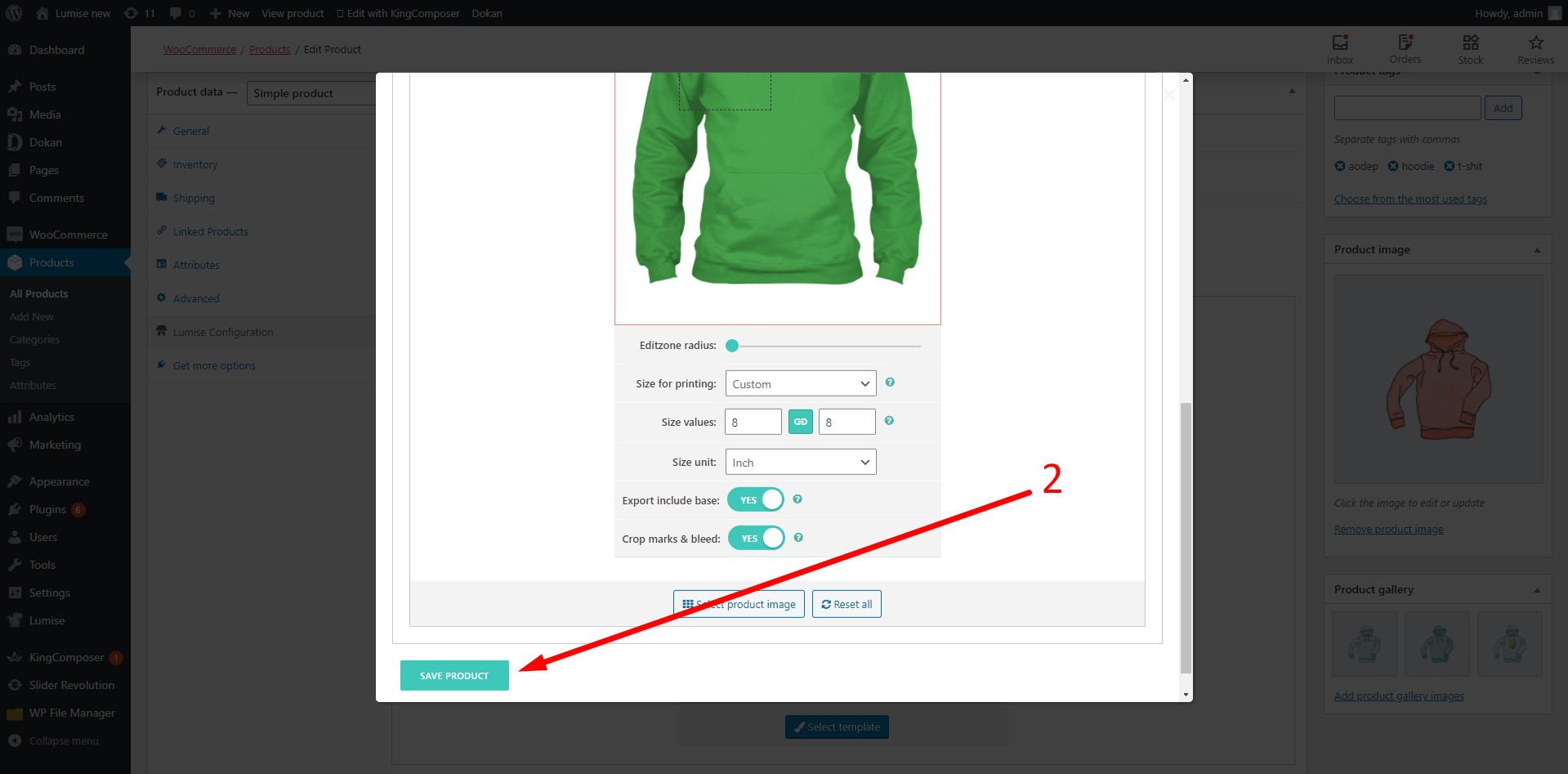The width and height of the screenshot is (1568, 774).
Task: Click the SAVE PRODUCT button
Action: [x=454, y=675]
